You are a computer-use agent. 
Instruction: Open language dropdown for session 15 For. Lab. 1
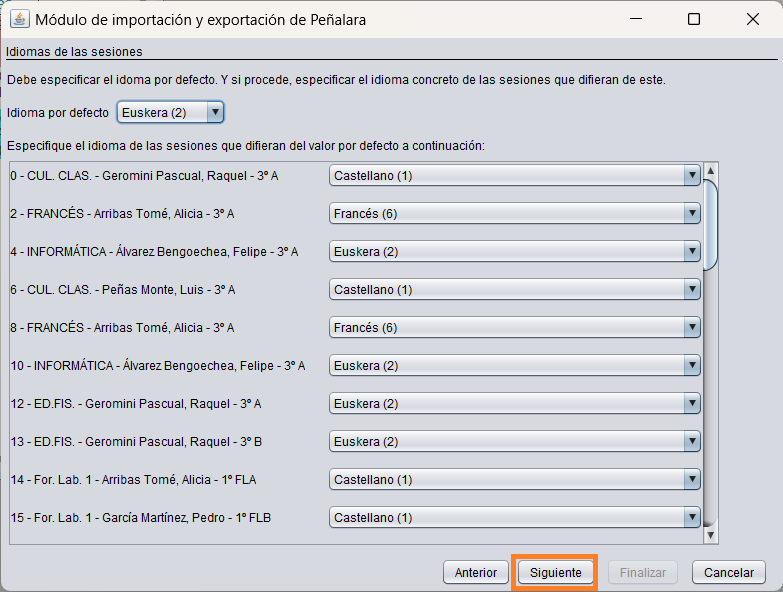pos(514,518)
